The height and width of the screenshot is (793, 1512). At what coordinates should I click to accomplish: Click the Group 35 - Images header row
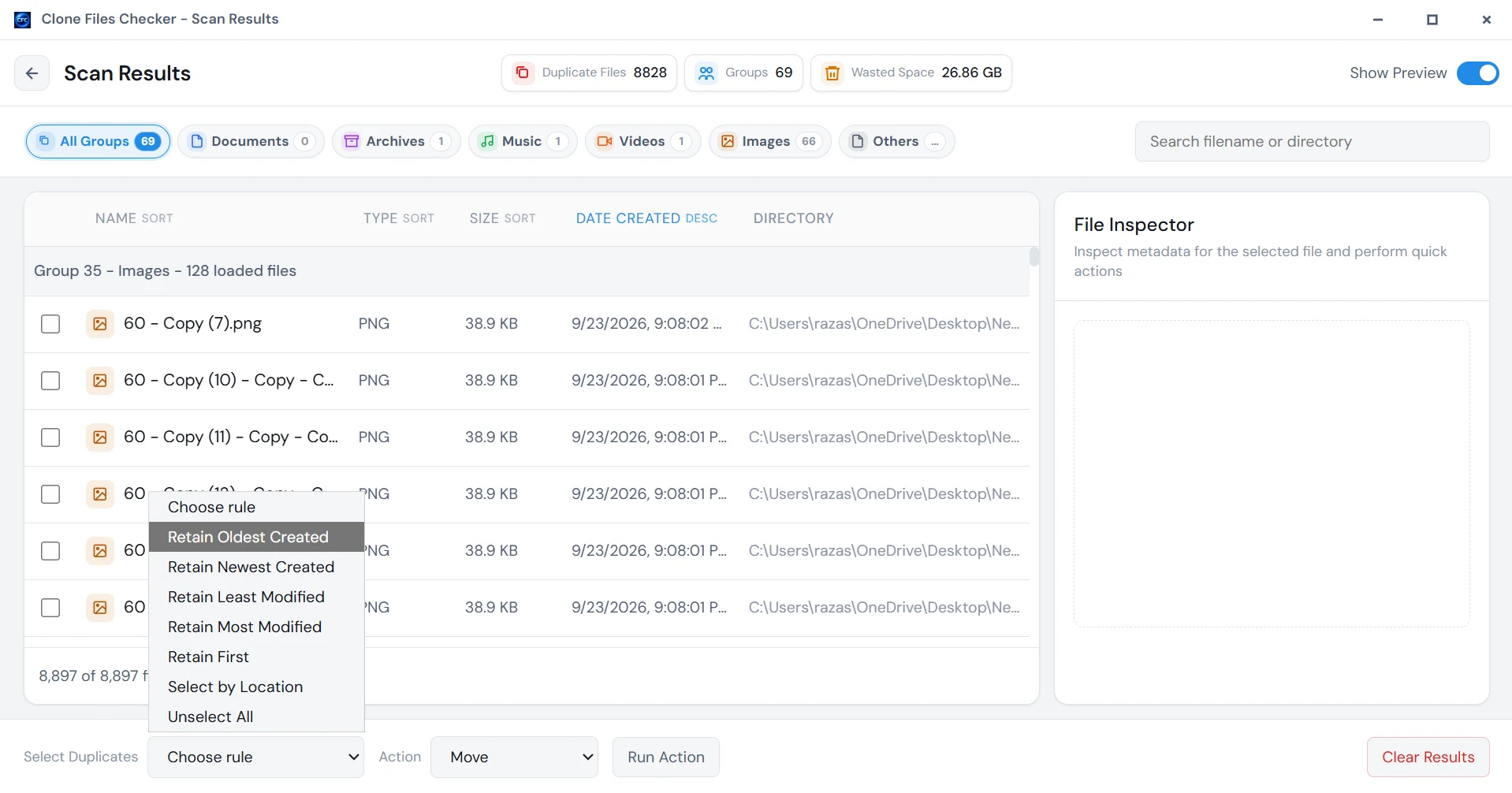[527, 271]
